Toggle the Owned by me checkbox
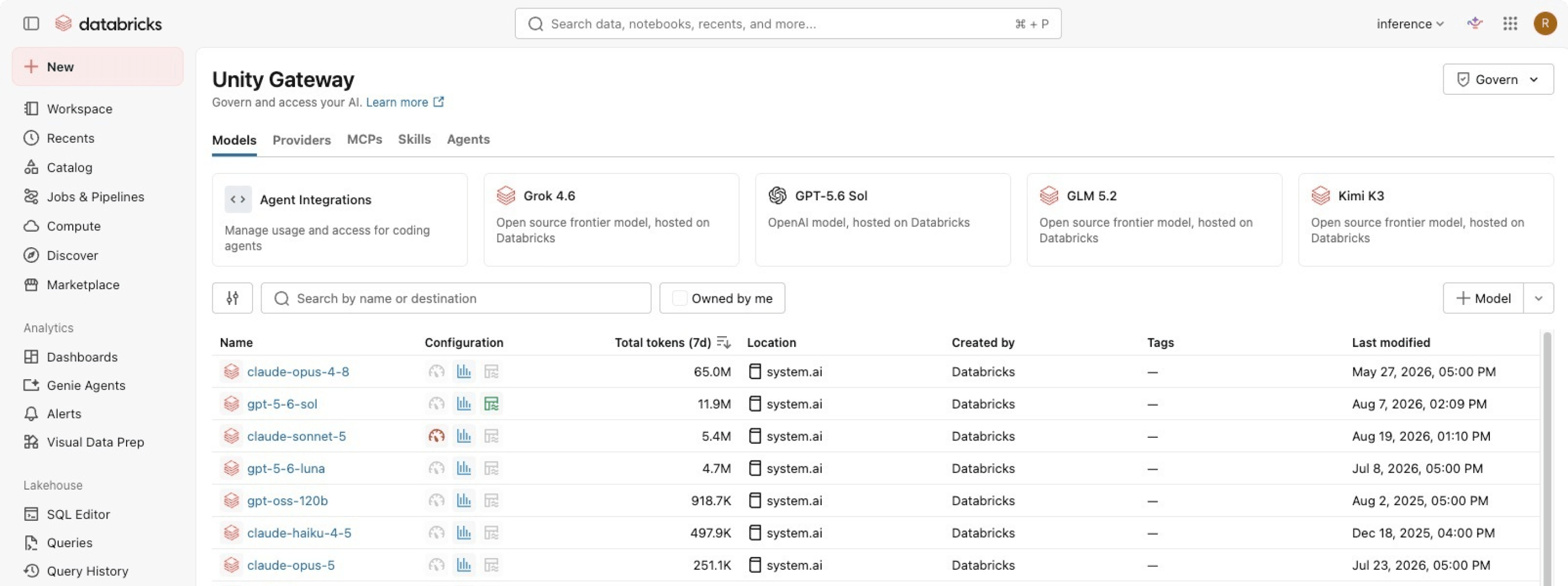The image size is (1568, 586). (x=680, y=298)
